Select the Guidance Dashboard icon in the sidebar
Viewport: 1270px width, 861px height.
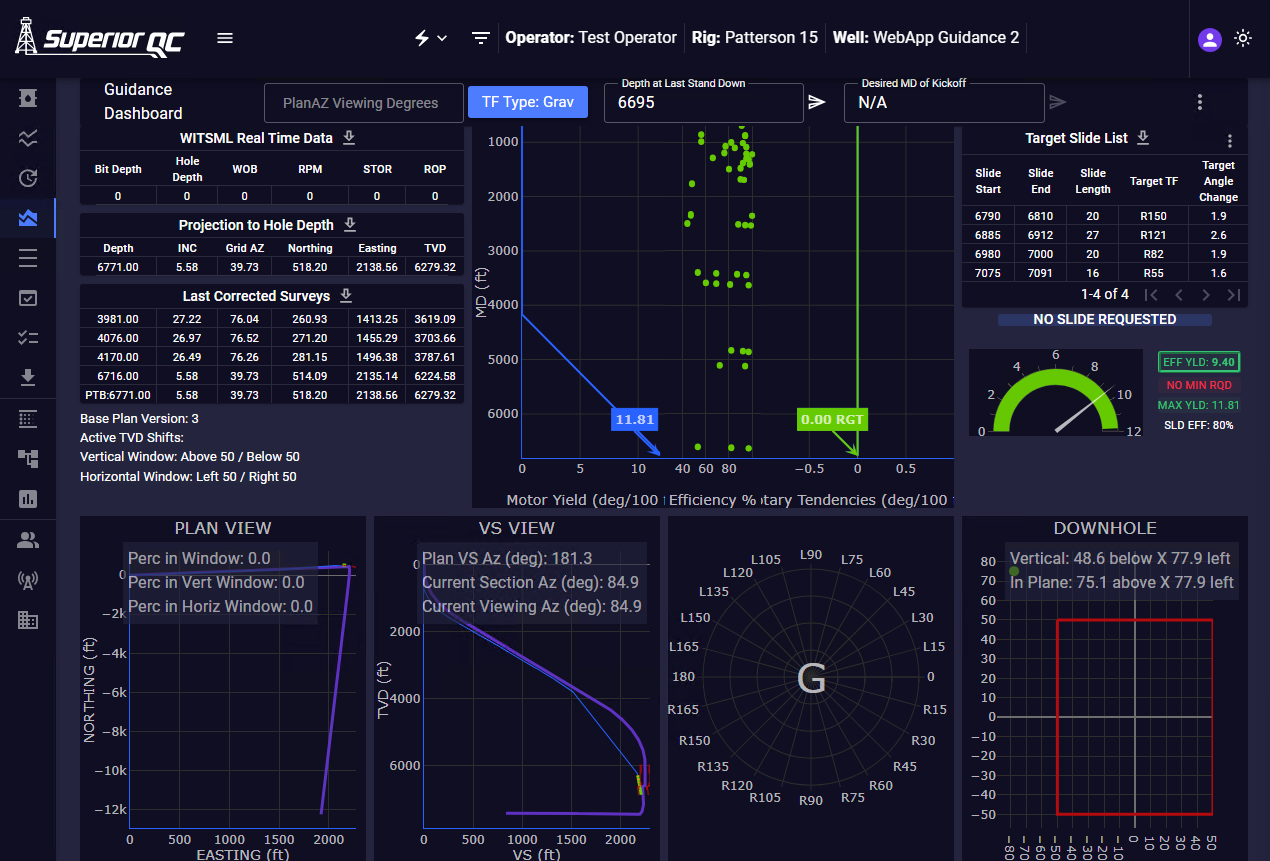pos(28,218)
